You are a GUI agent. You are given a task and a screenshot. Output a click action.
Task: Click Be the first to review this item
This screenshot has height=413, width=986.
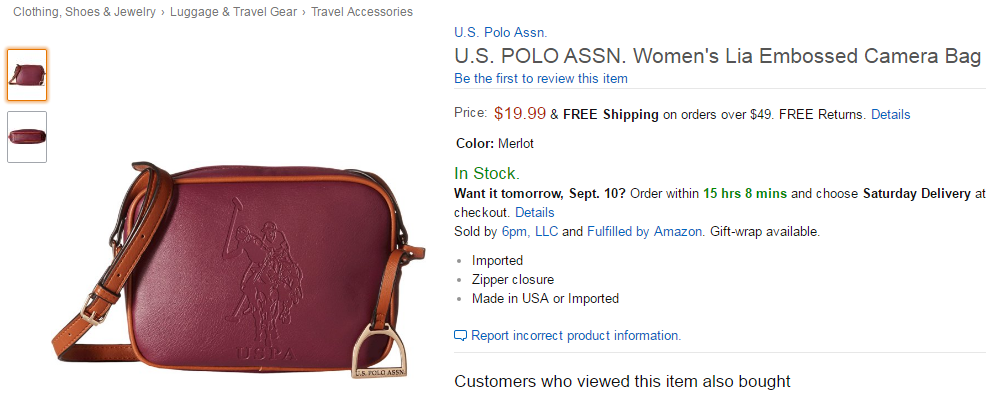pyautogui.click(x=541, y=79)
